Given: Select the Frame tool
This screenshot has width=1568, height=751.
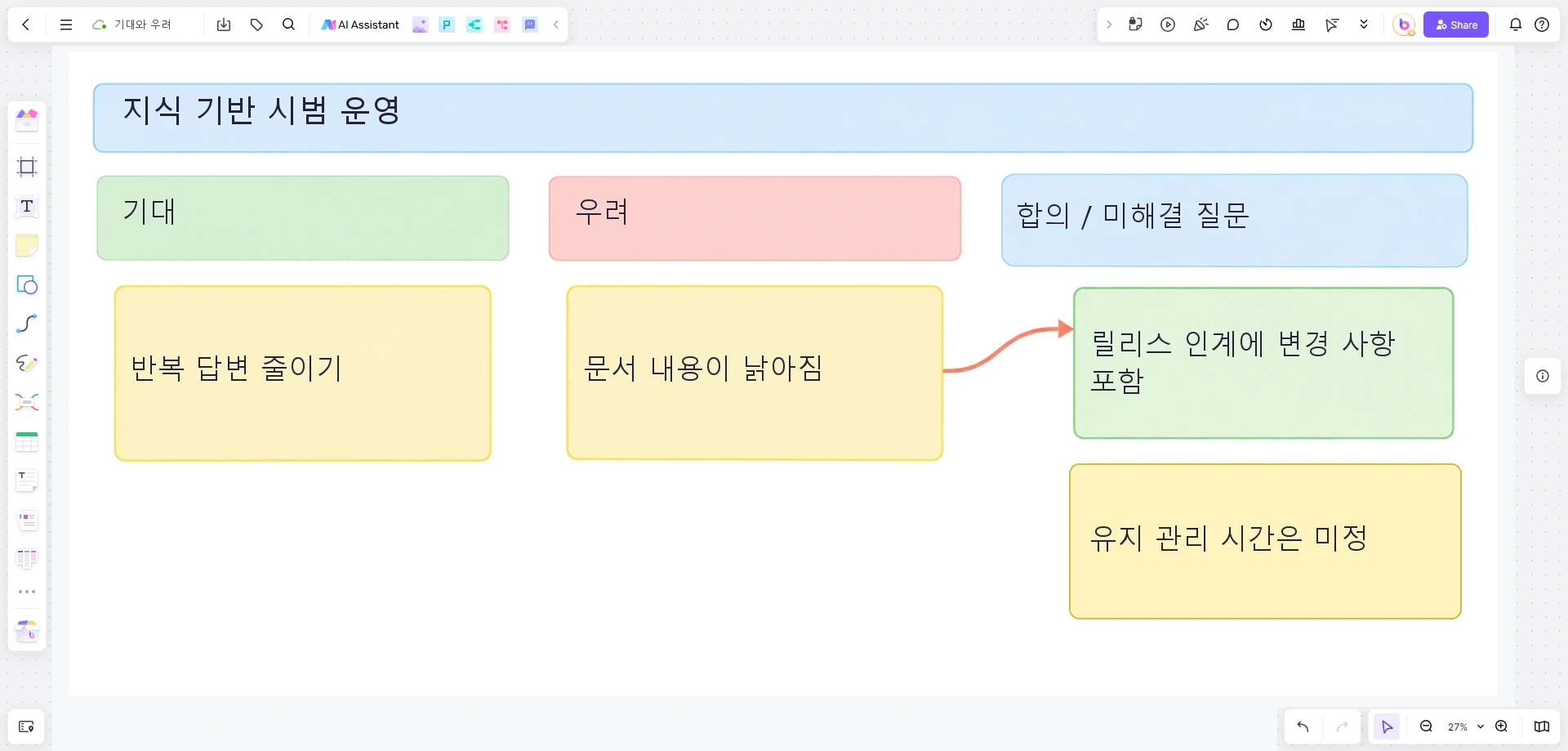Looking at the screenshot, I should 27,167.
